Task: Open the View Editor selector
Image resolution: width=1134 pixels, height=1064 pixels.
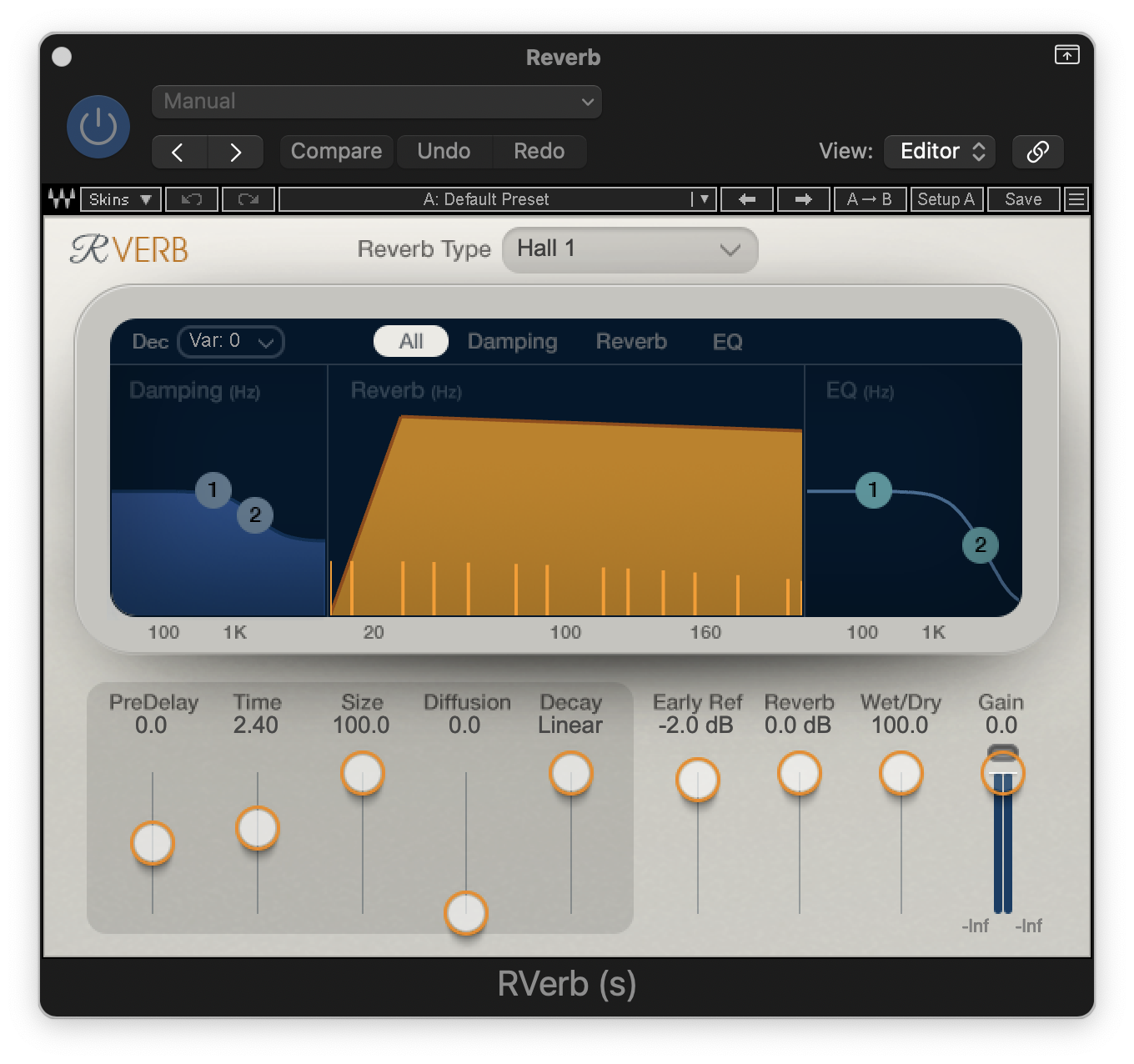Action: coord(941,152)
